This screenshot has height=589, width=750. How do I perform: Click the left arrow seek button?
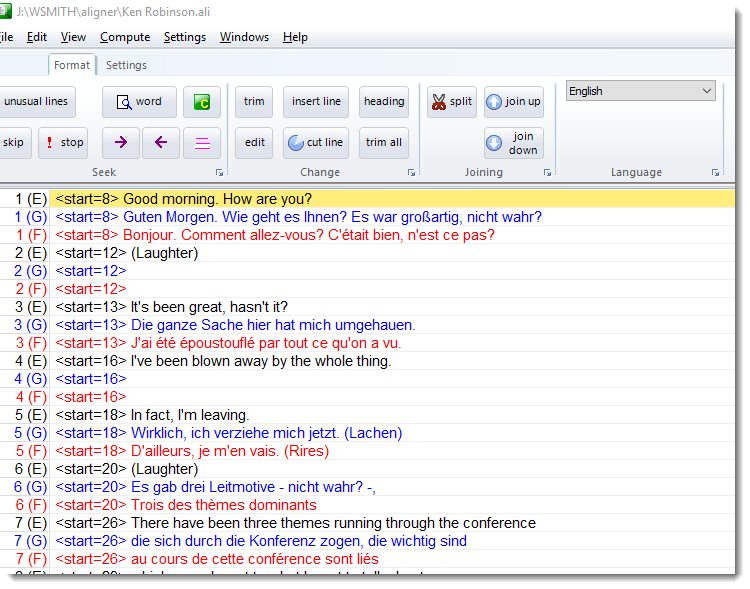[x=161, y=143]
